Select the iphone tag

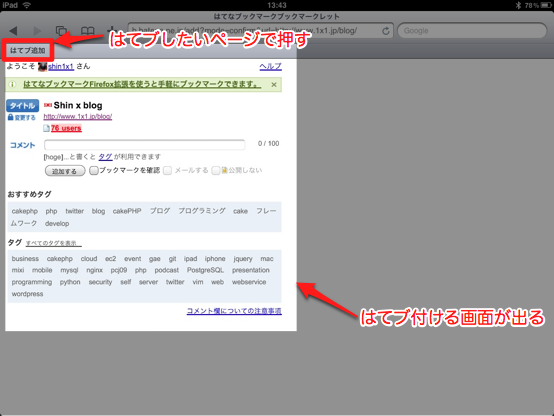[x=215, y=259]
